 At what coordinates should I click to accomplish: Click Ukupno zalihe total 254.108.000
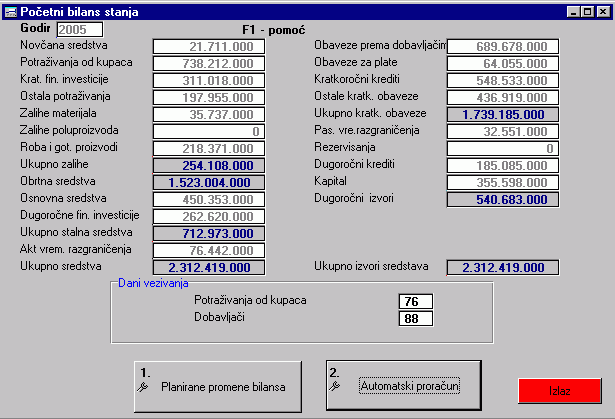point(209,165)
